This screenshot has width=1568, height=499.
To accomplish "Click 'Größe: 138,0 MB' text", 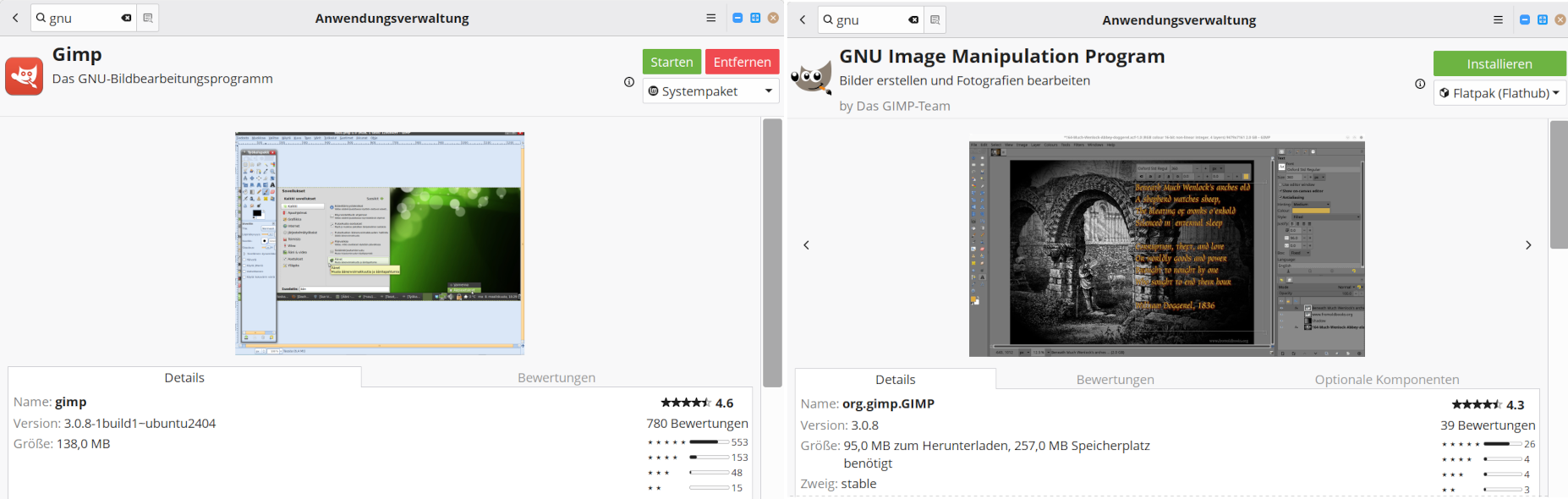I will pyautogui.click(x=62, y=443).
